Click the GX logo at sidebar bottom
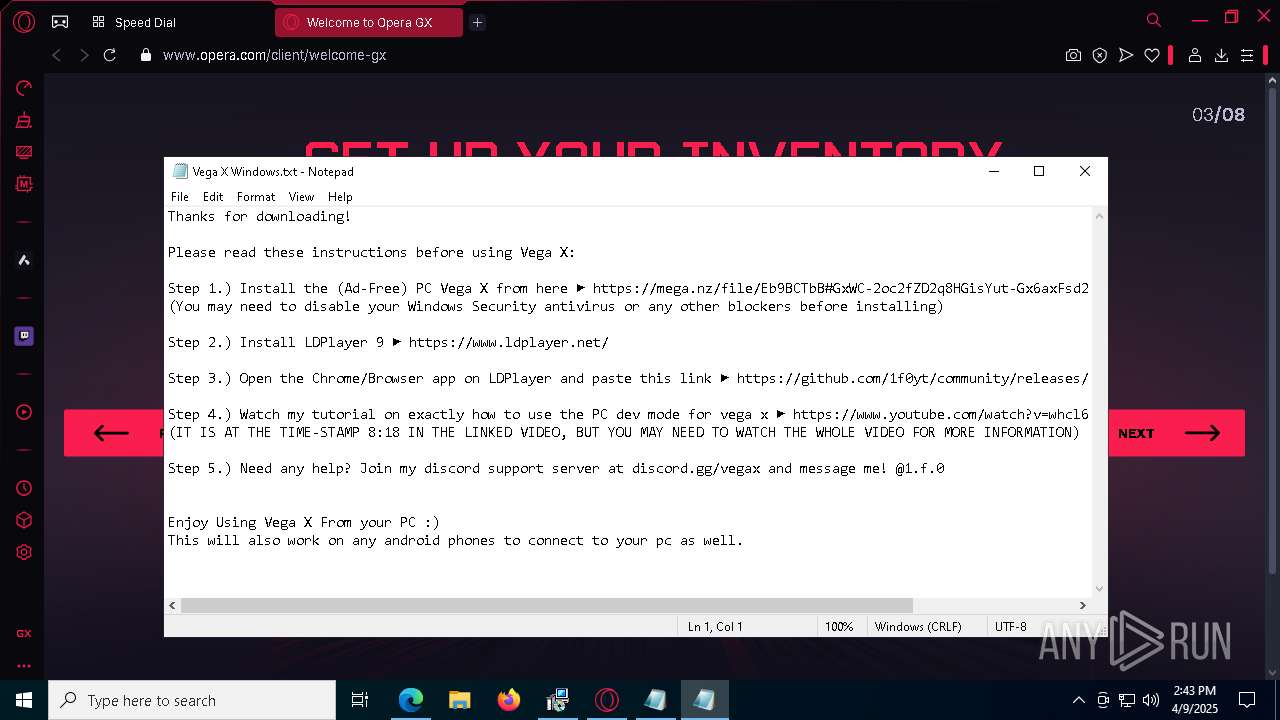 [x=24, y=633]
